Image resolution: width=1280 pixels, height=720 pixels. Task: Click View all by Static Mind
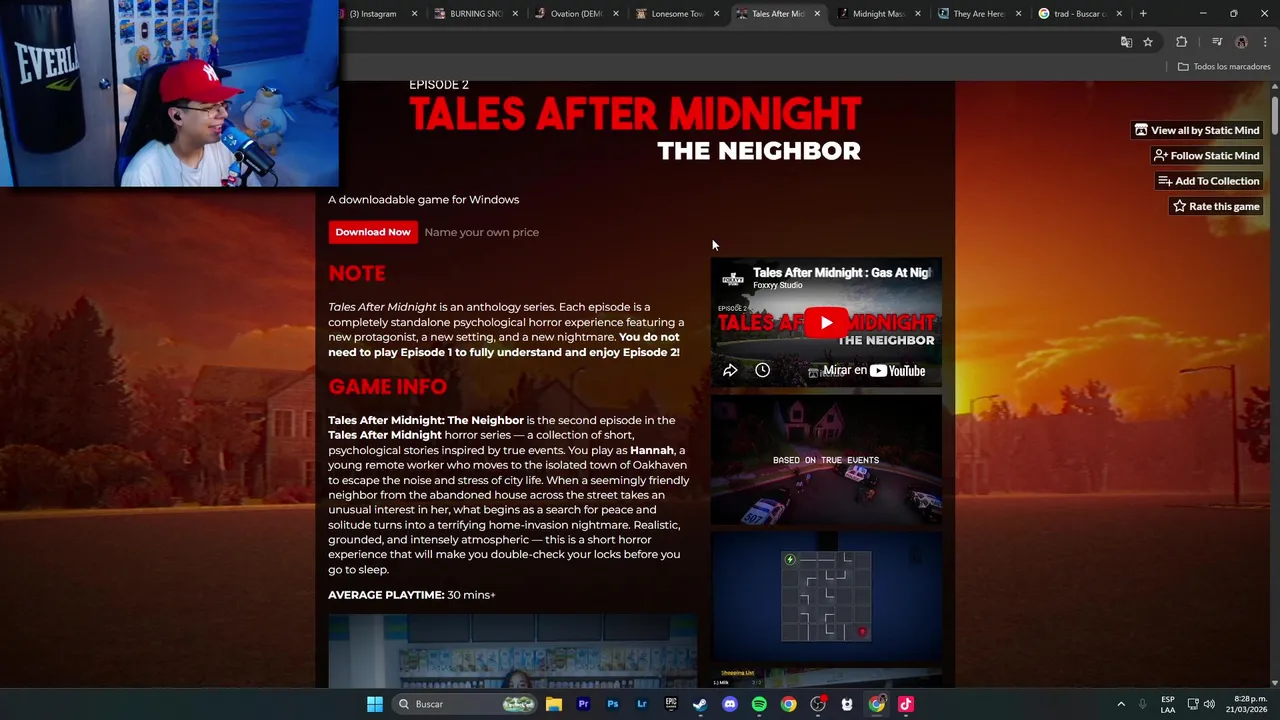pos(1196,130)
